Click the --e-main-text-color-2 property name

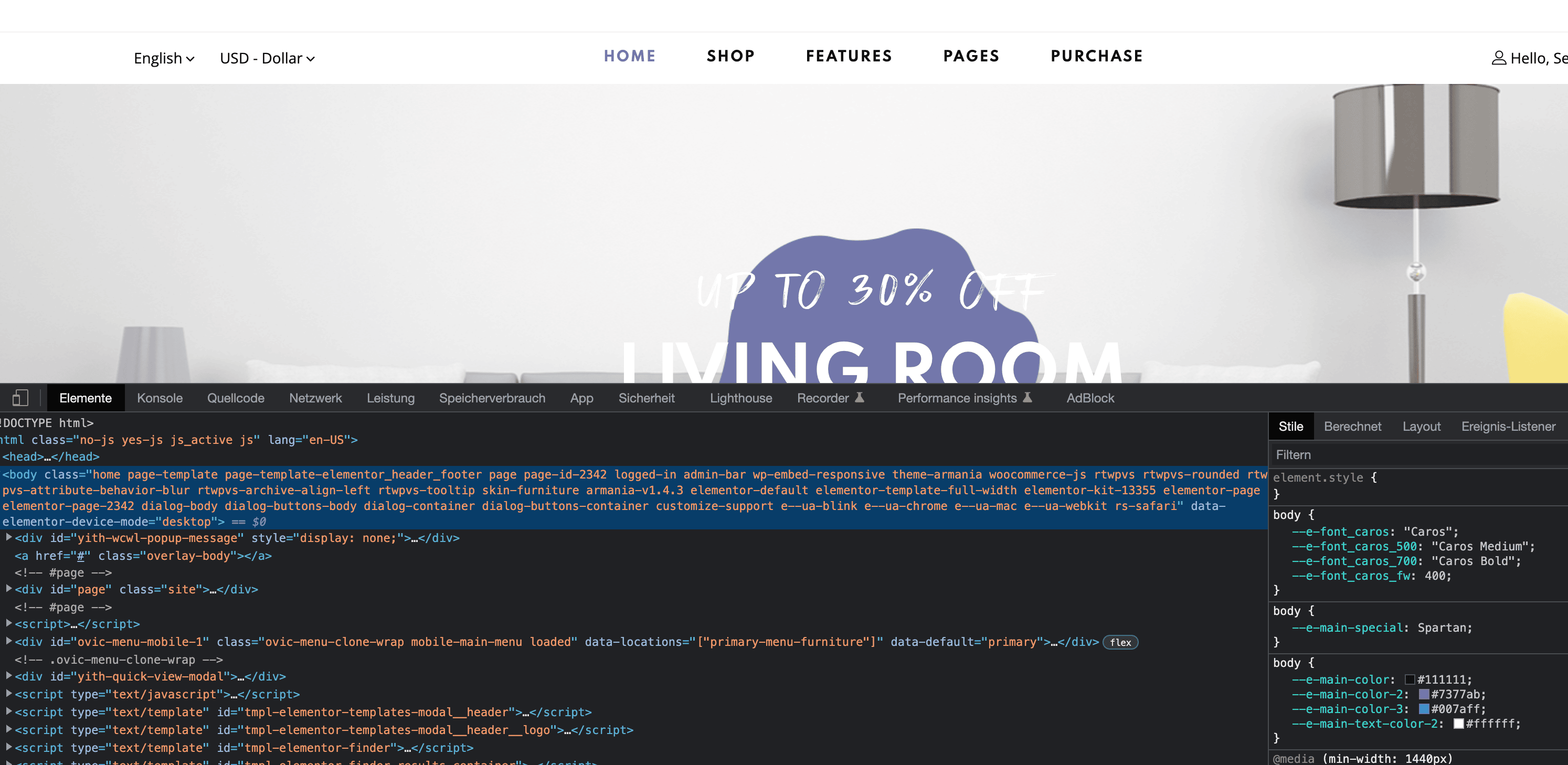click(x=1364, y=723)
